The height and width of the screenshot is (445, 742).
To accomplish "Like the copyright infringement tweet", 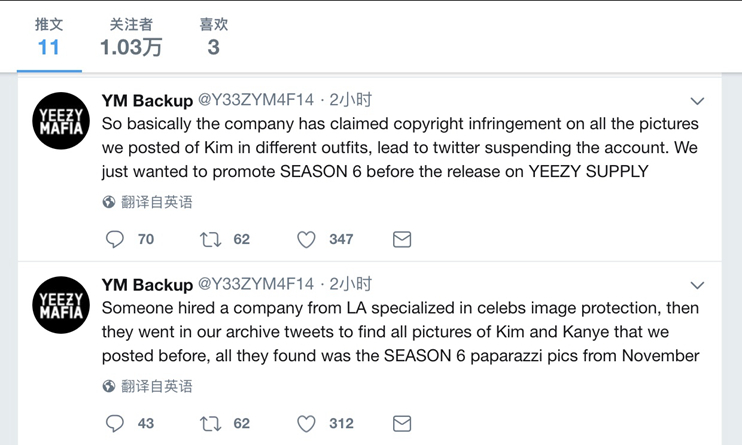I will pyautogui.click(x=306, y=239).
